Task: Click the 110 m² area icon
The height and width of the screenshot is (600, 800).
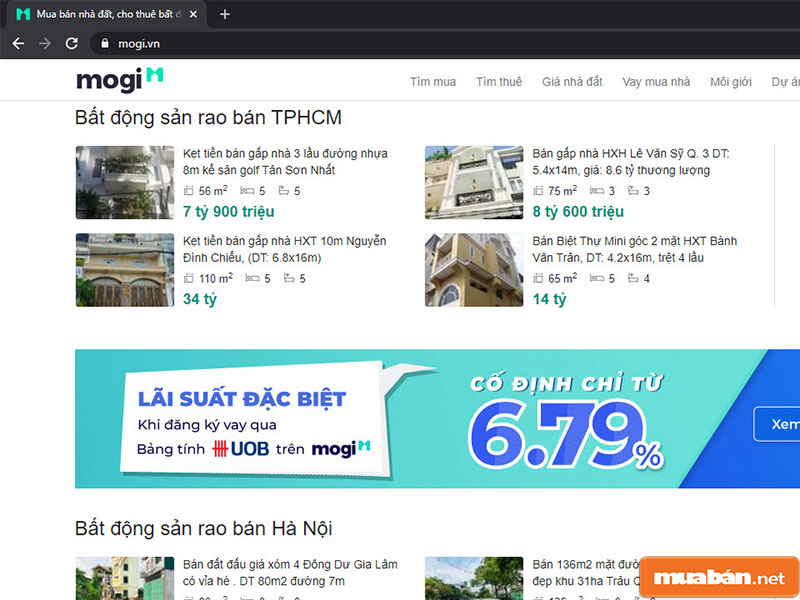Action: click(x=189, y=278)
